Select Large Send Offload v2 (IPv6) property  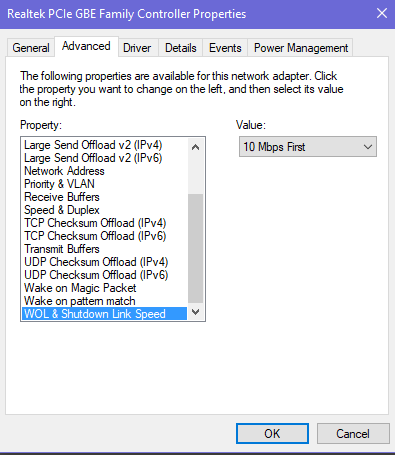104,158
